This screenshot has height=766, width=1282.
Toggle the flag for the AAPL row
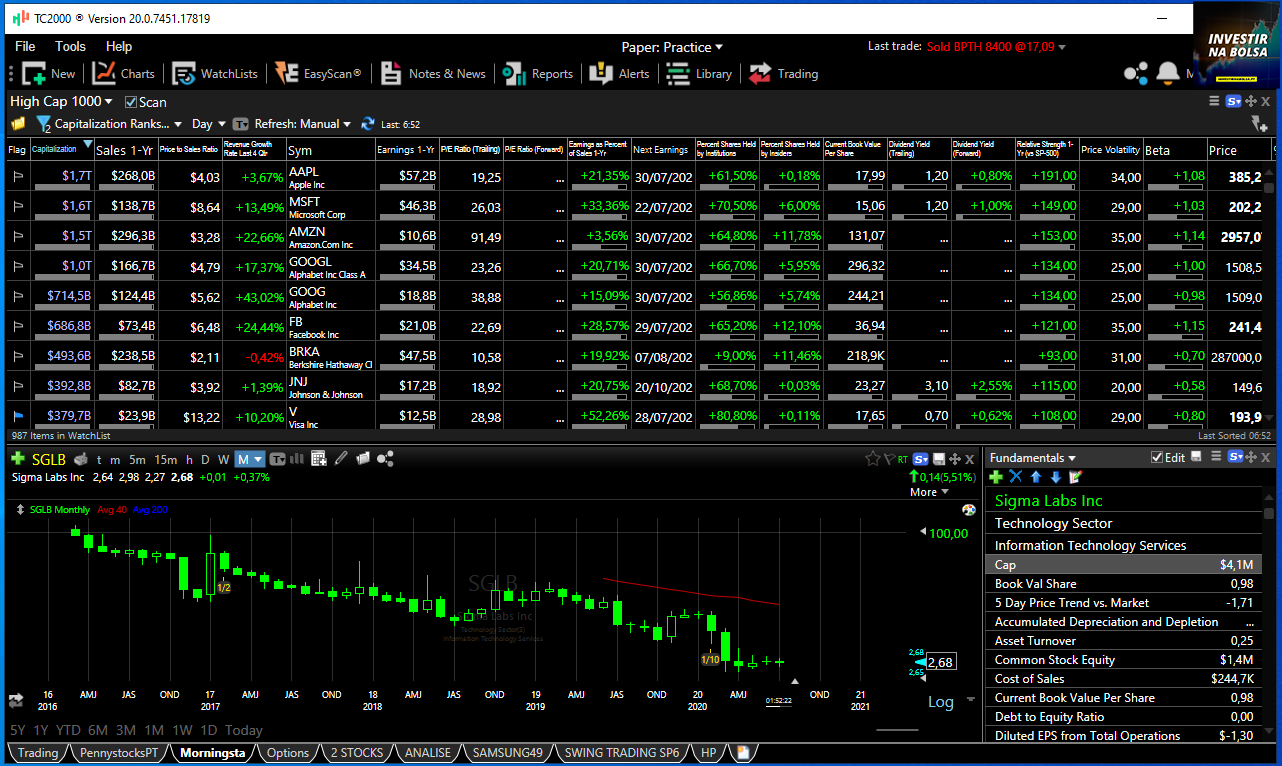[x=17, y=177]
